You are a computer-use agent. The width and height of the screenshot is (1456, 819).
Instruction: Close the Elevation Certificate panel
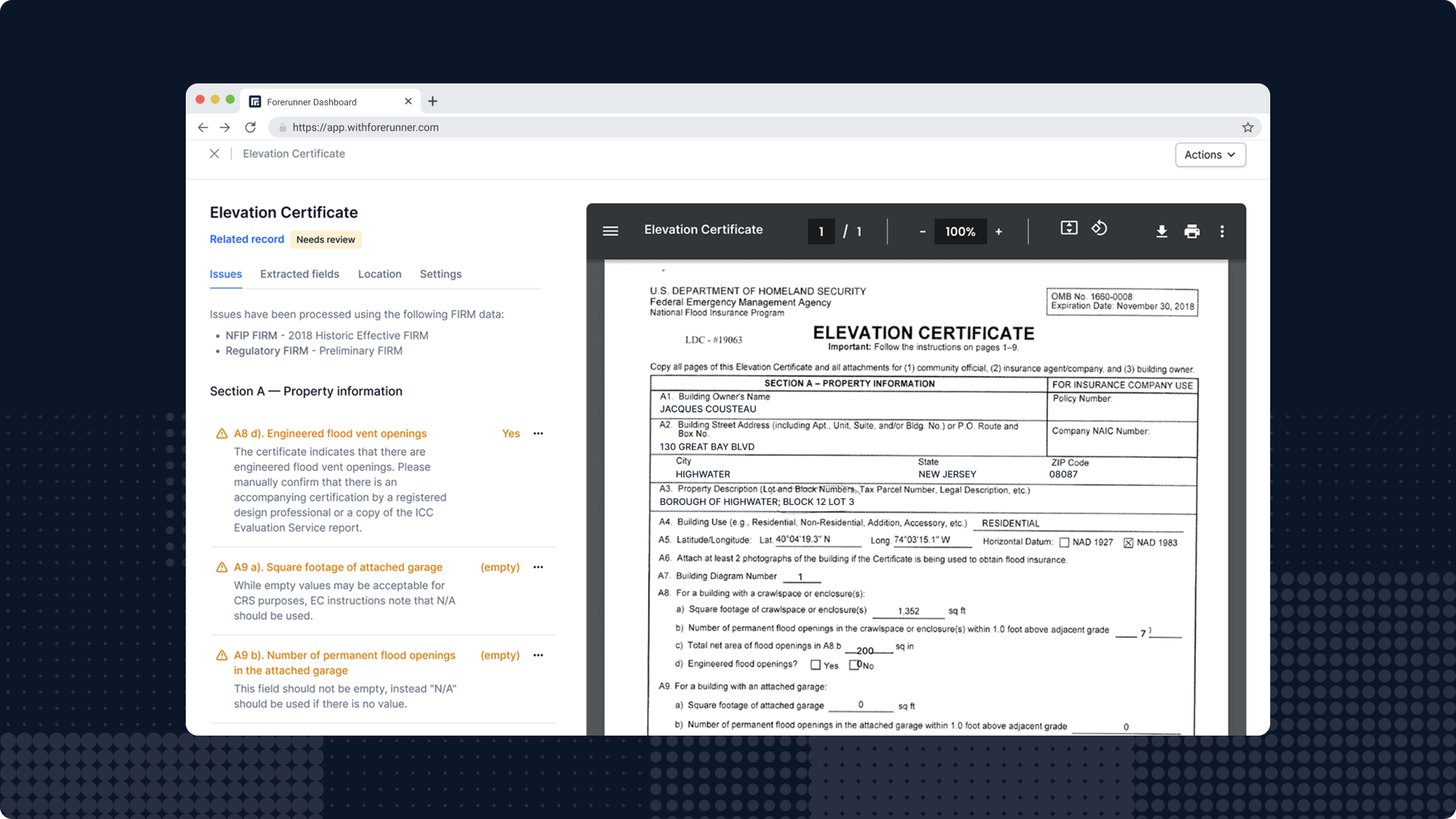click(x=215, y=154)
